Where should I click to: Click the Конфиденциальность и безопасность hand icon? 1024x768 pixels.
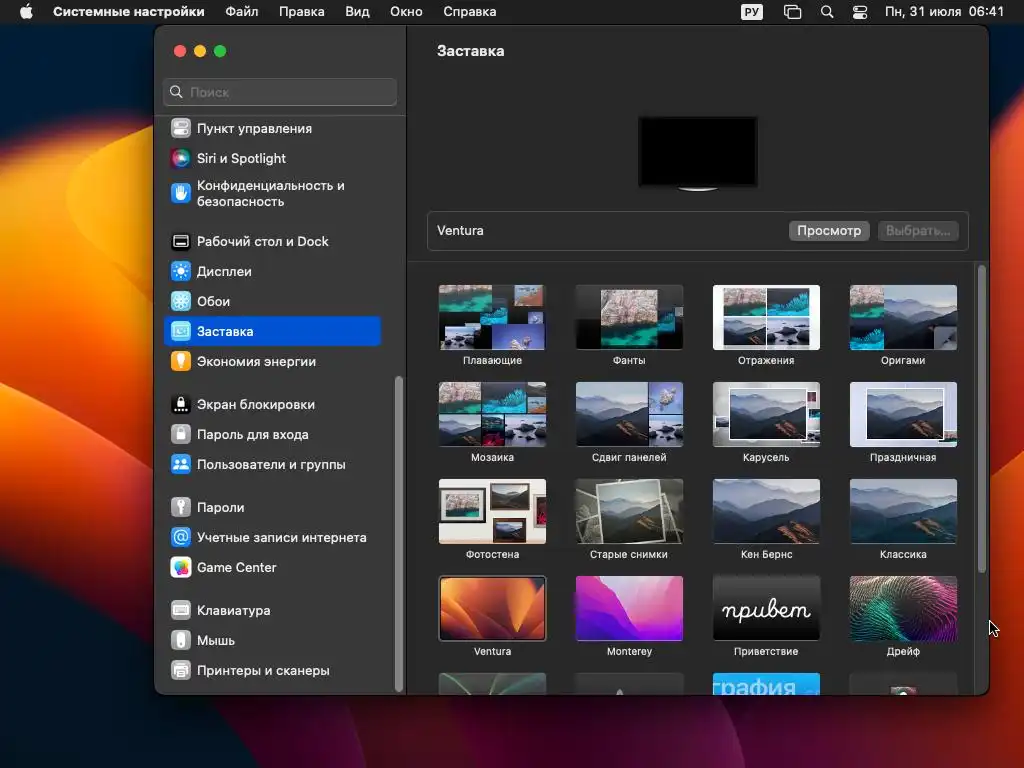[181, 193]
